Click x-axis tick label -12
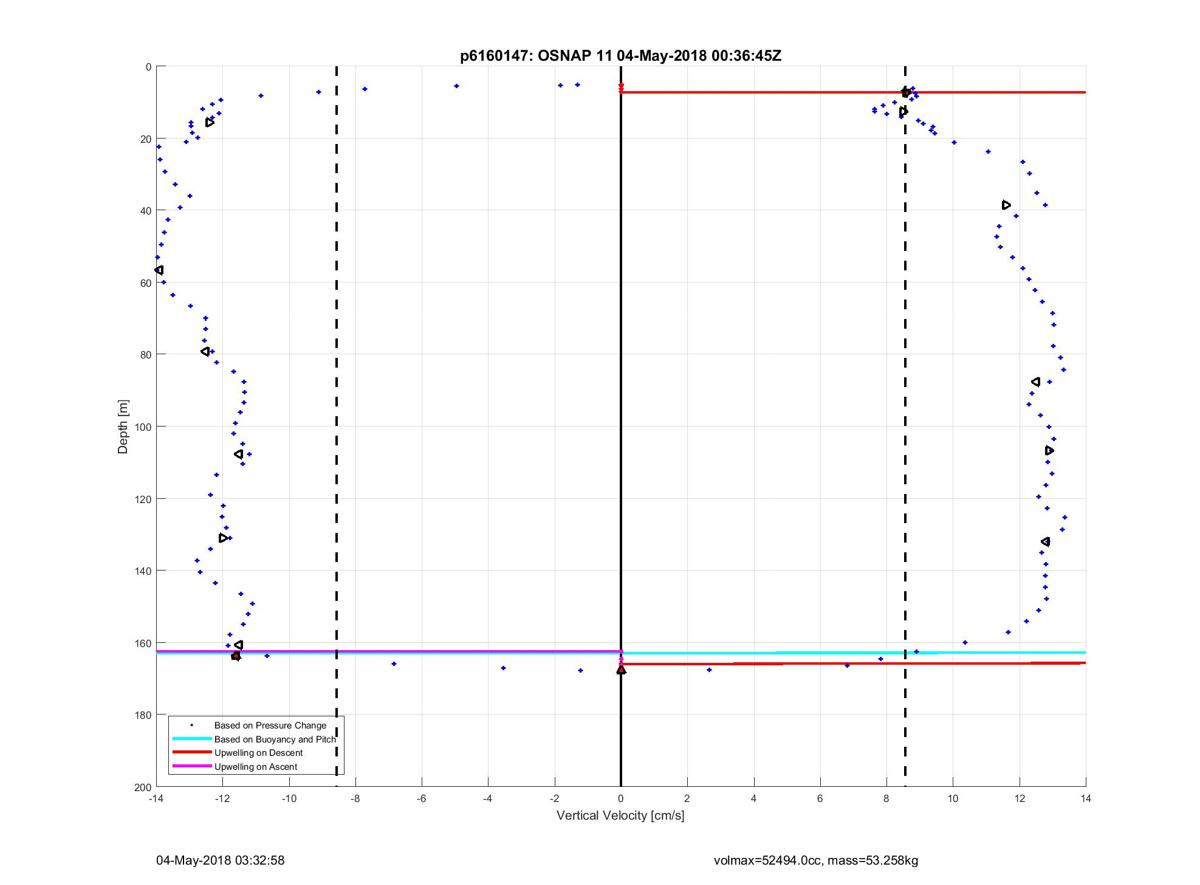The height and width of the screenshot is (885, 1200). (222, 799)
